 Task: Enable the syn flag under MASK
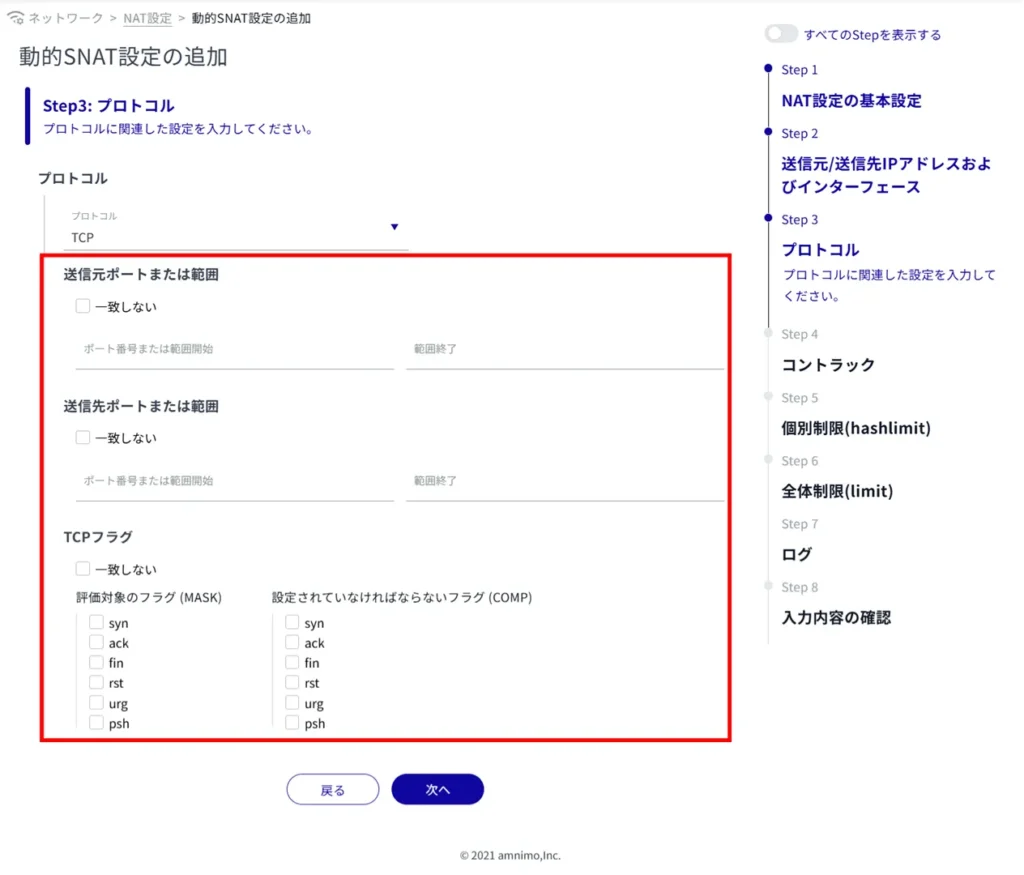[x=96, y=623]
